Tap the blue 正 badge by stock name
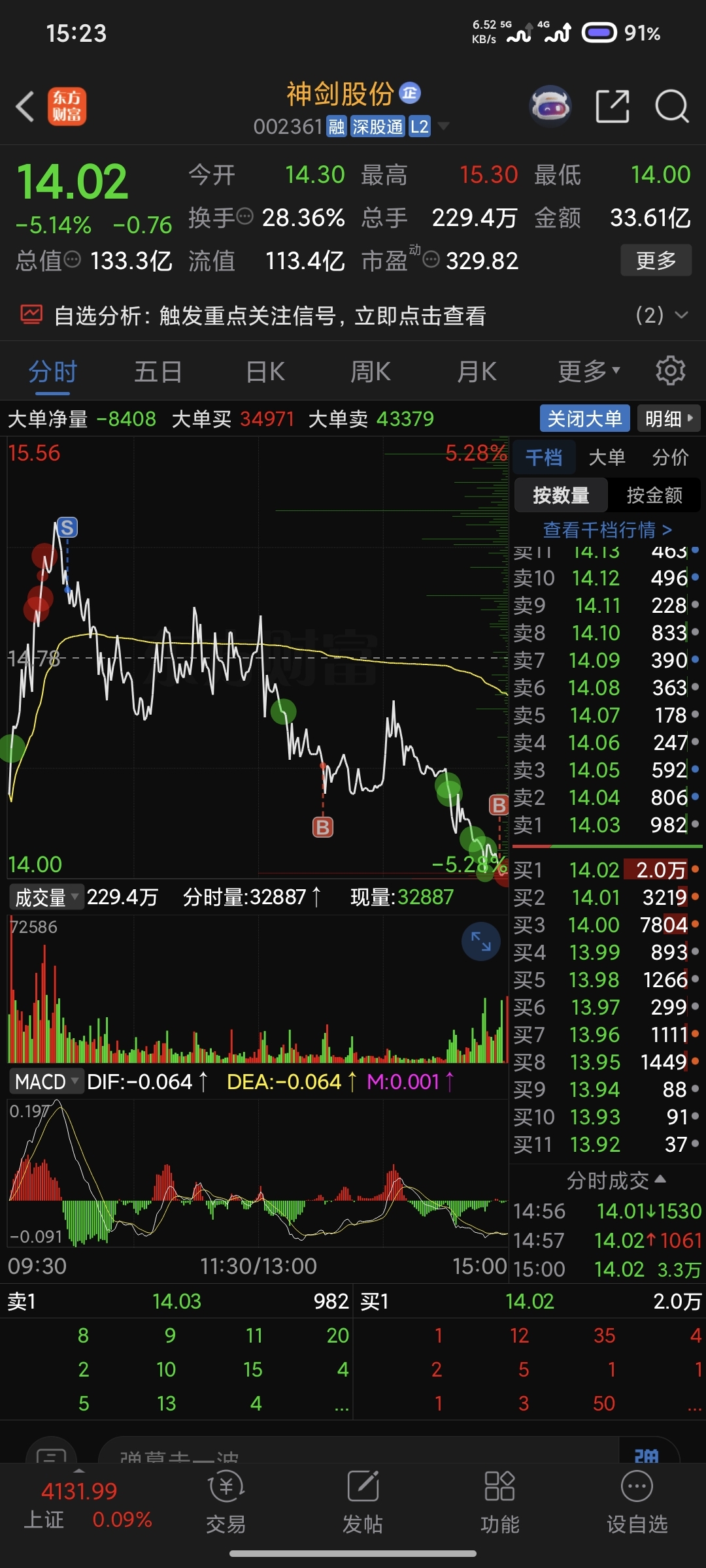This screenshot has width=706, height=1568. (x=410, y=93)
